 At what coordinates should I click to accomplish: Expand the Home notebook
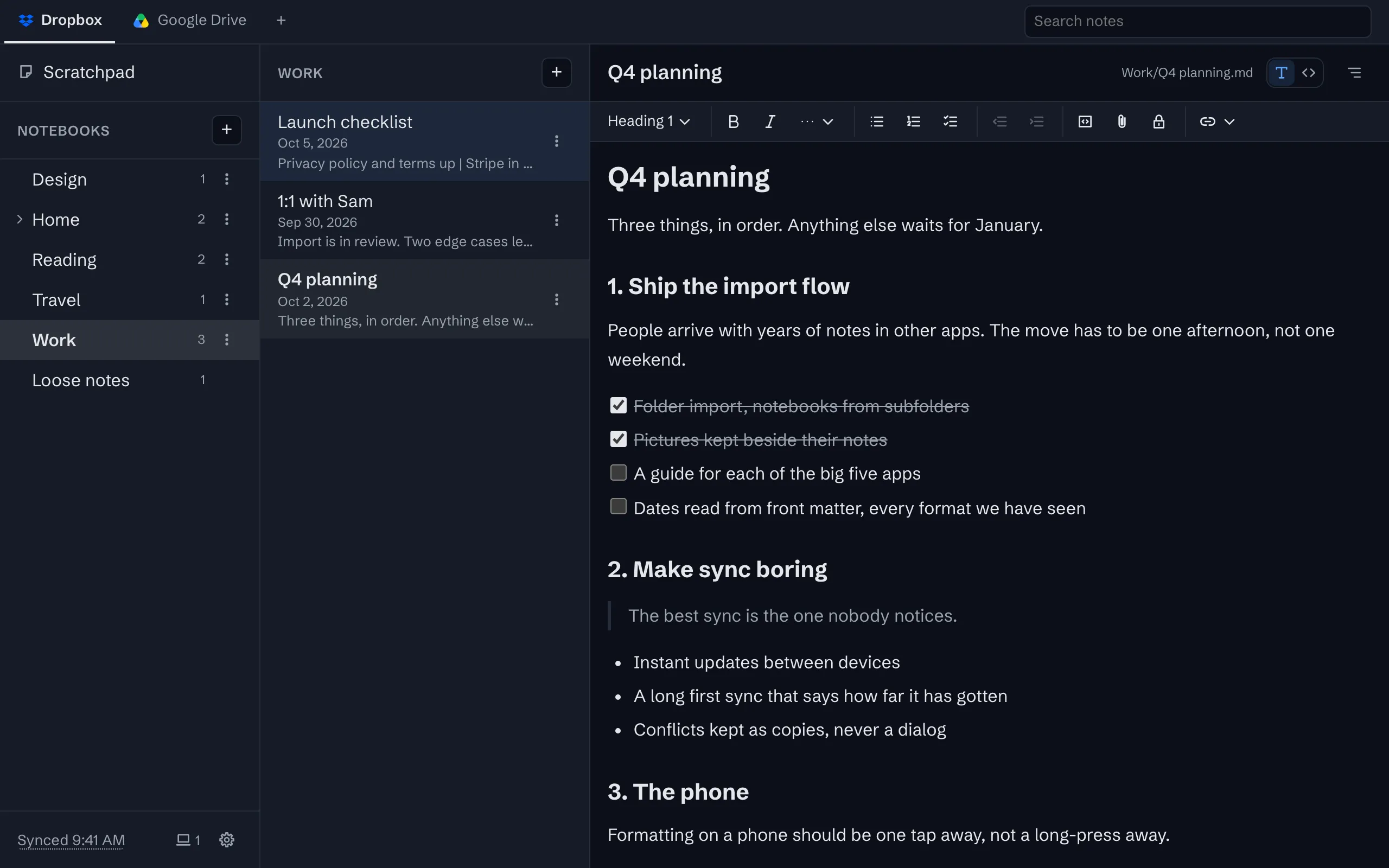[20, 219]
